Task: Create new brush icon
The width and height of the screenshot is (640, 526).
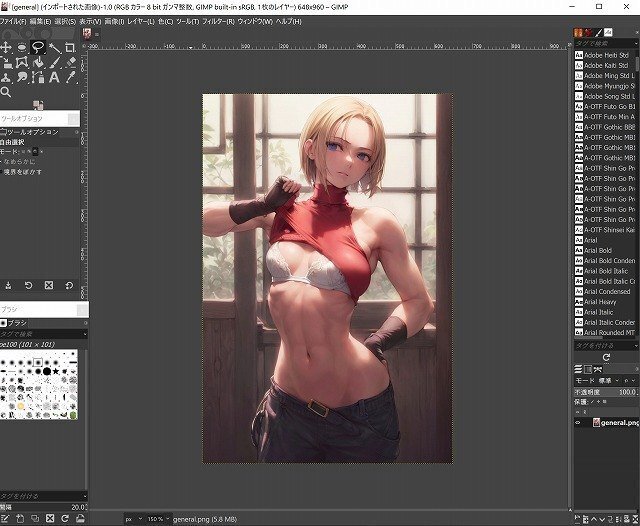Action: pyautogui.click(x=20, y=519)
